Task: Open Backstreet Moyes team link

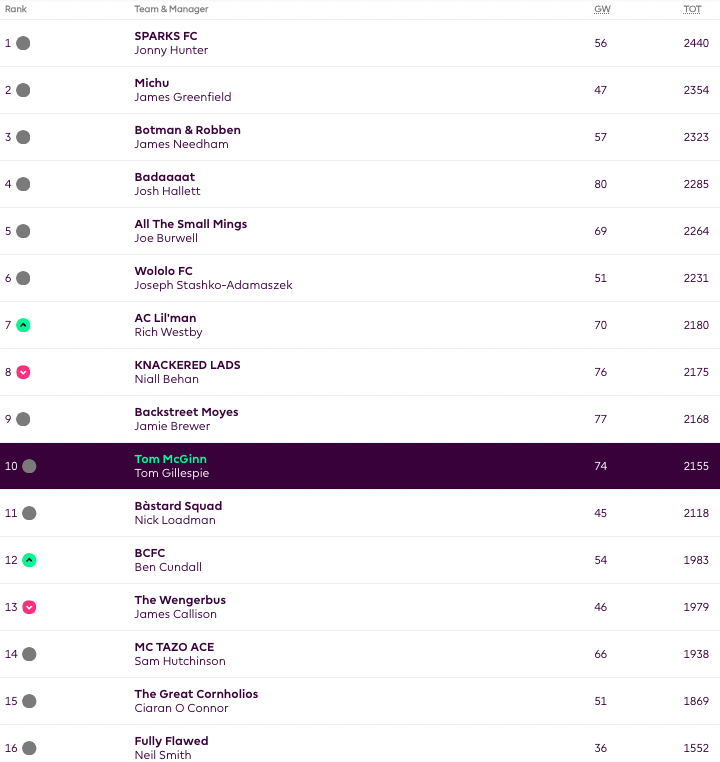Action: [x=186, y=412]
